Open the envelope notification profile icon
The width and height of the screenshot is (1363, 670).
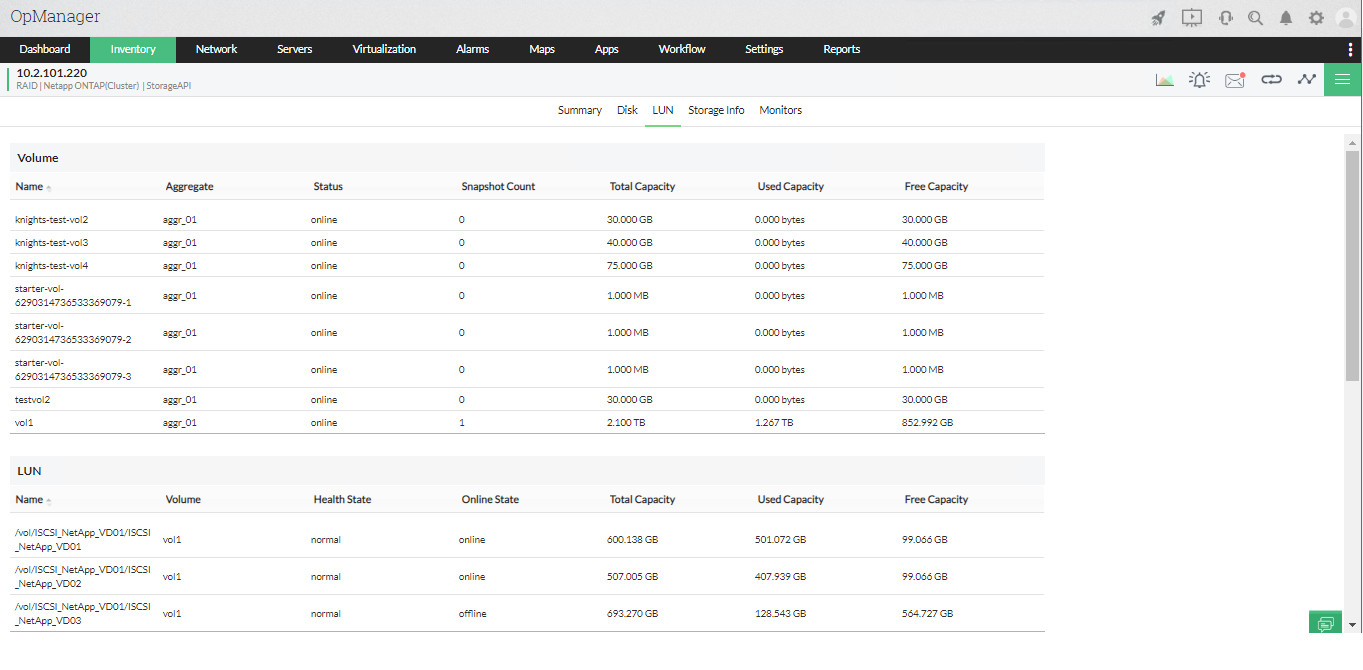pyautogui.click(x=1235, y=80)
